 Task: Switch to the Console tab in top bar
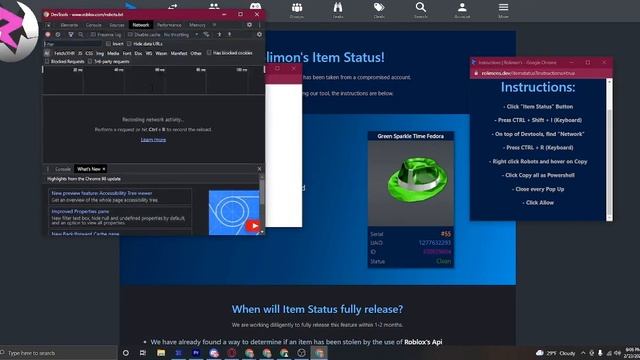point(93,25)
